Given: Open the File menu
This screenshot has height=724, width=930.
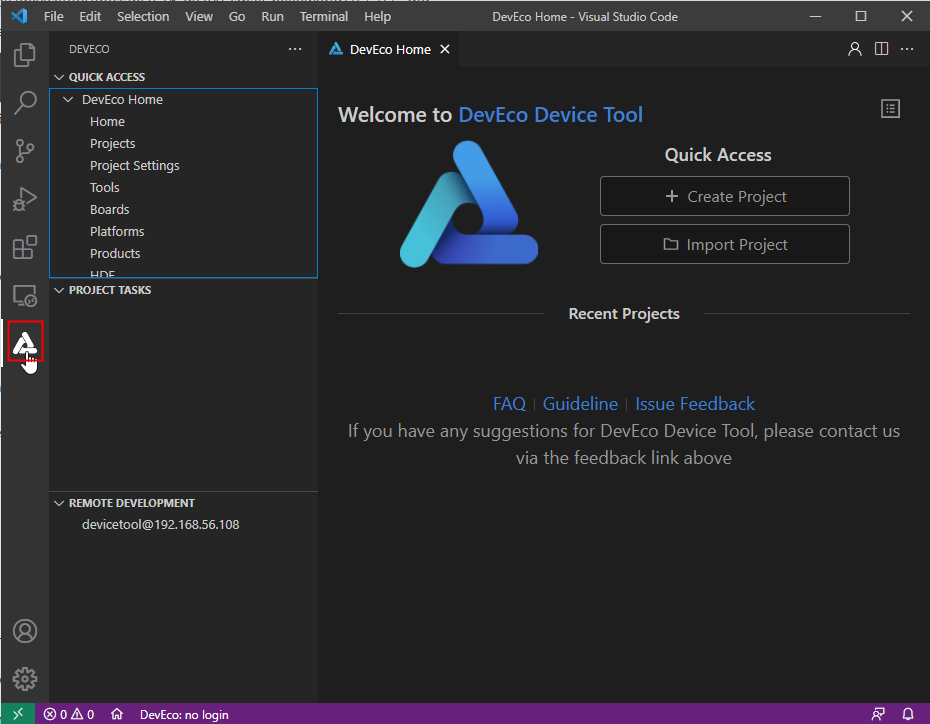Looking at the screenshot, I should (x=53, y=17).
